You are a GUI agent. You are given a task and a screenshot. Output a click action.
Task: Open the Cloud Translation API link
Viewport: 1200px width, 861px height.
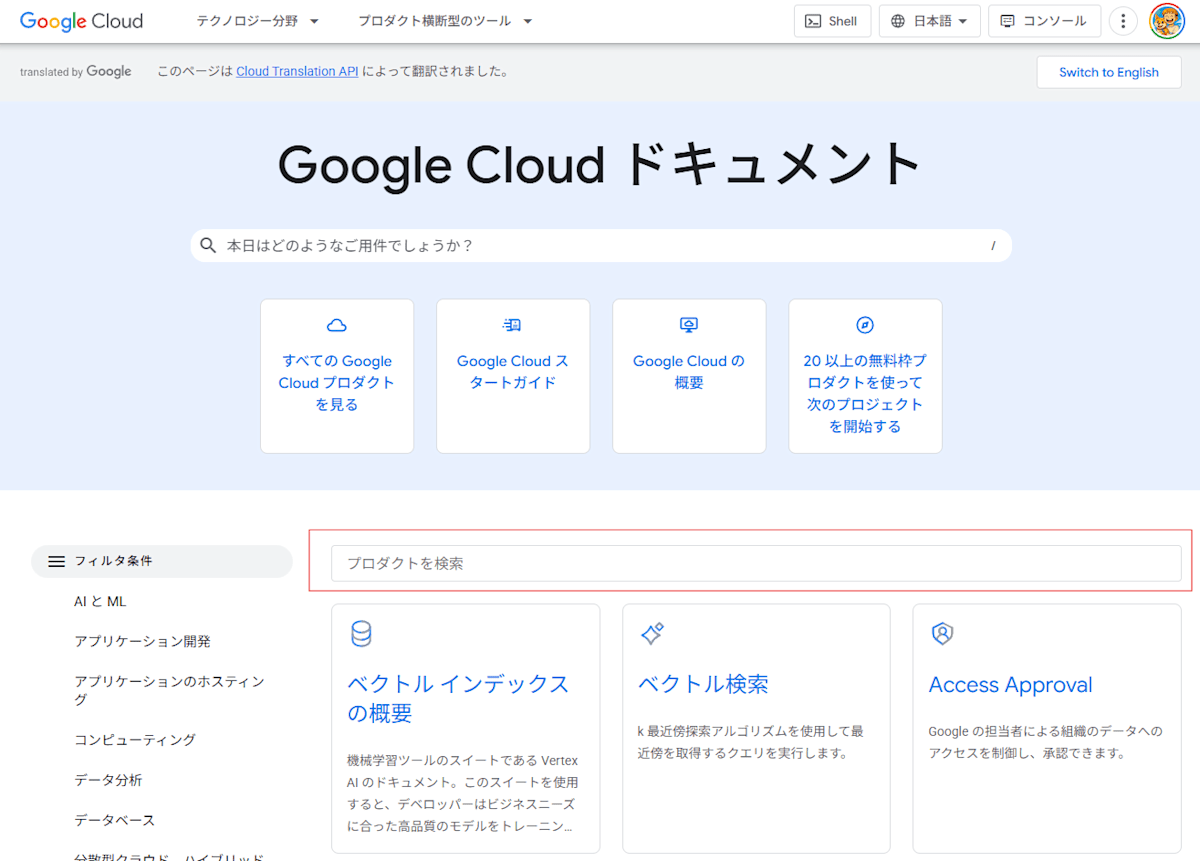click(297, 71)
